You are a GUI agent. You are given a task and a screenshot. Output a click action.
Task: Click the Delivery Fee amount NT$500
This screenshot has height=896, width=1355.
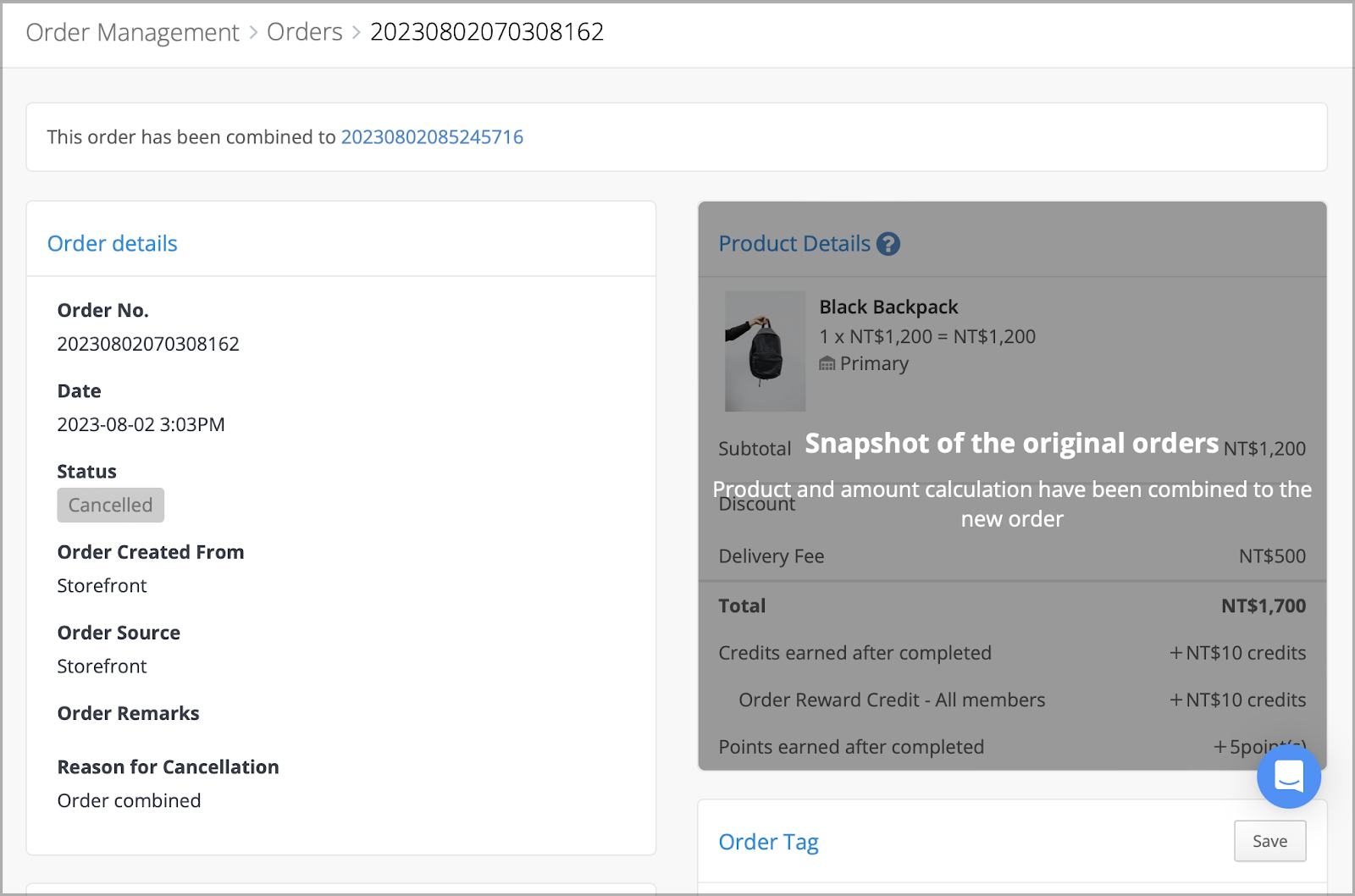coord(1272,556)
